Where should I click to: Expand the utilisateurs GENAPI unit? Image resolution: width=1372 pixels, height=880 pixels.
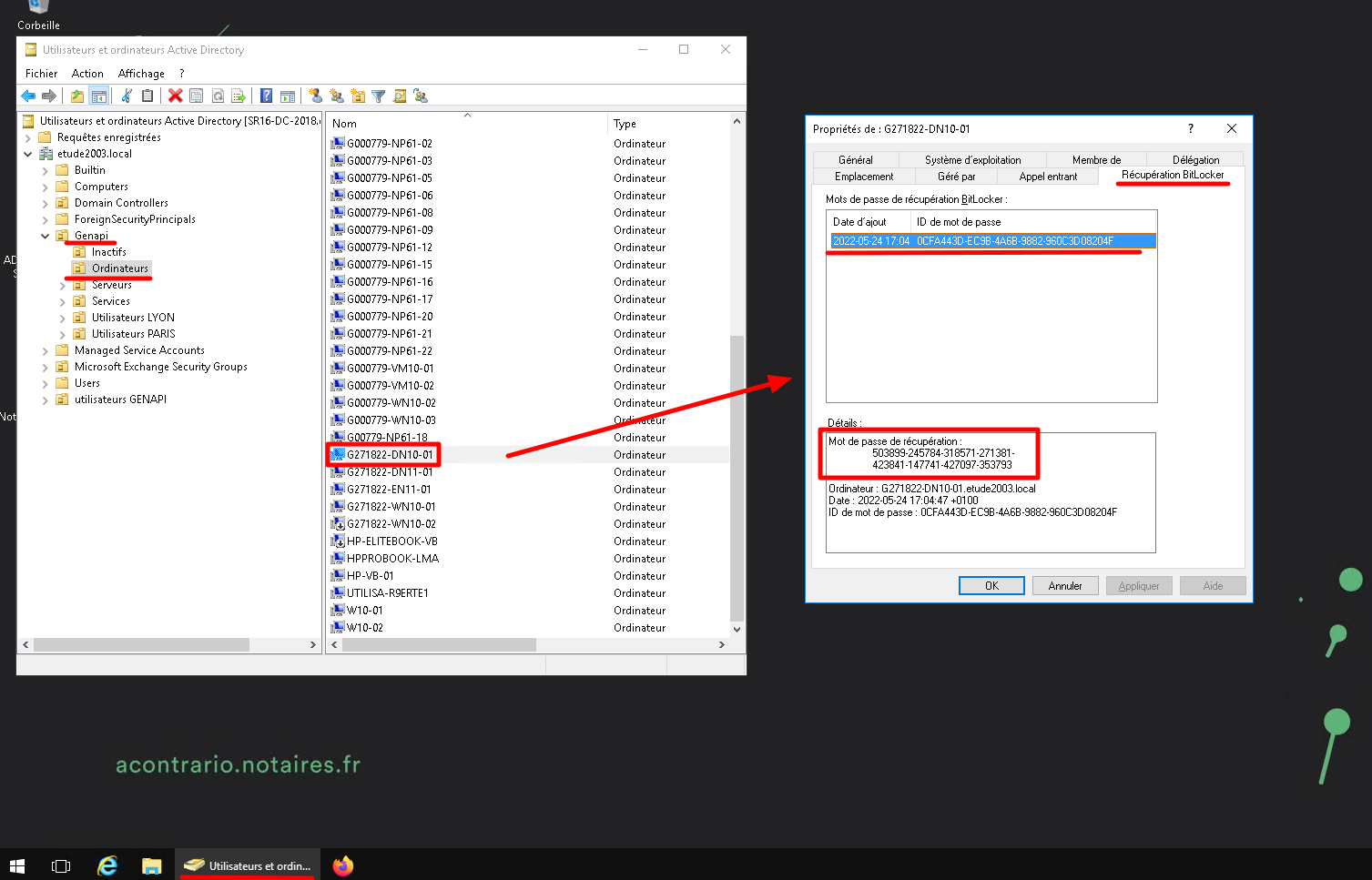tap(46, 400)
